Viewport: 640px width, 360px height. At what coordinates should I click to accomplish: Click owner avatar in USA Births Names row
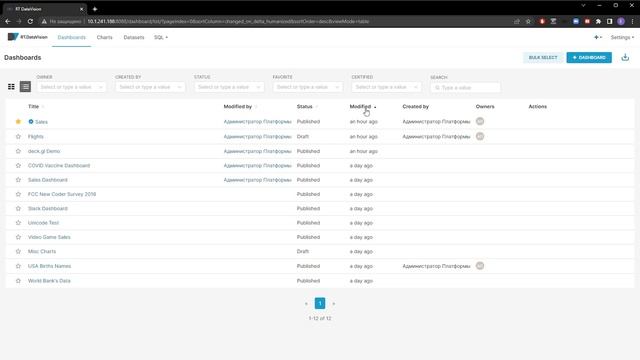point(480,266)
